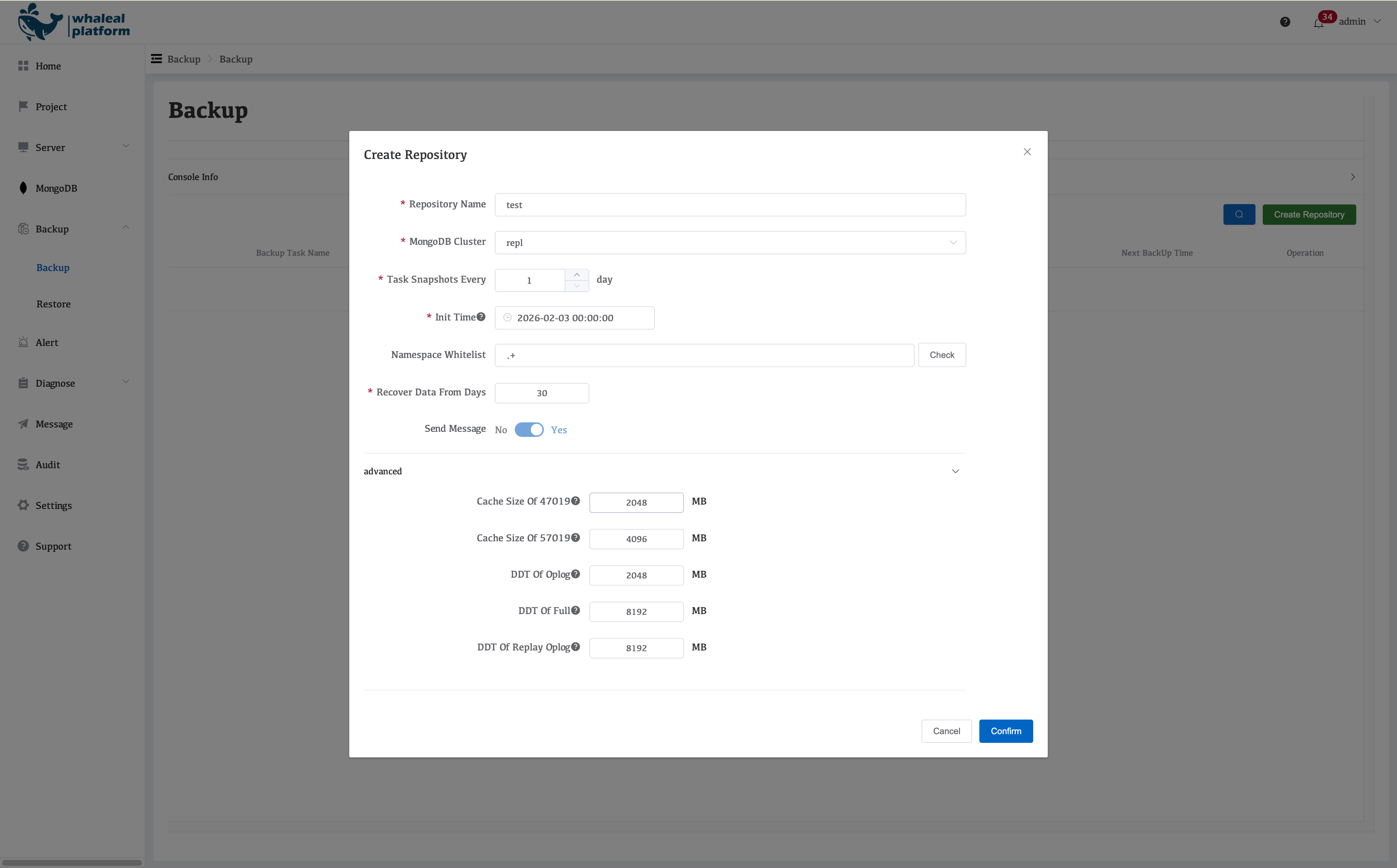Image resolution: width=1397 pixels, height=868 pixels.
Task: Click help icon next to DDT Of Full
Action: pyautogui.click(x=576, y=610)
